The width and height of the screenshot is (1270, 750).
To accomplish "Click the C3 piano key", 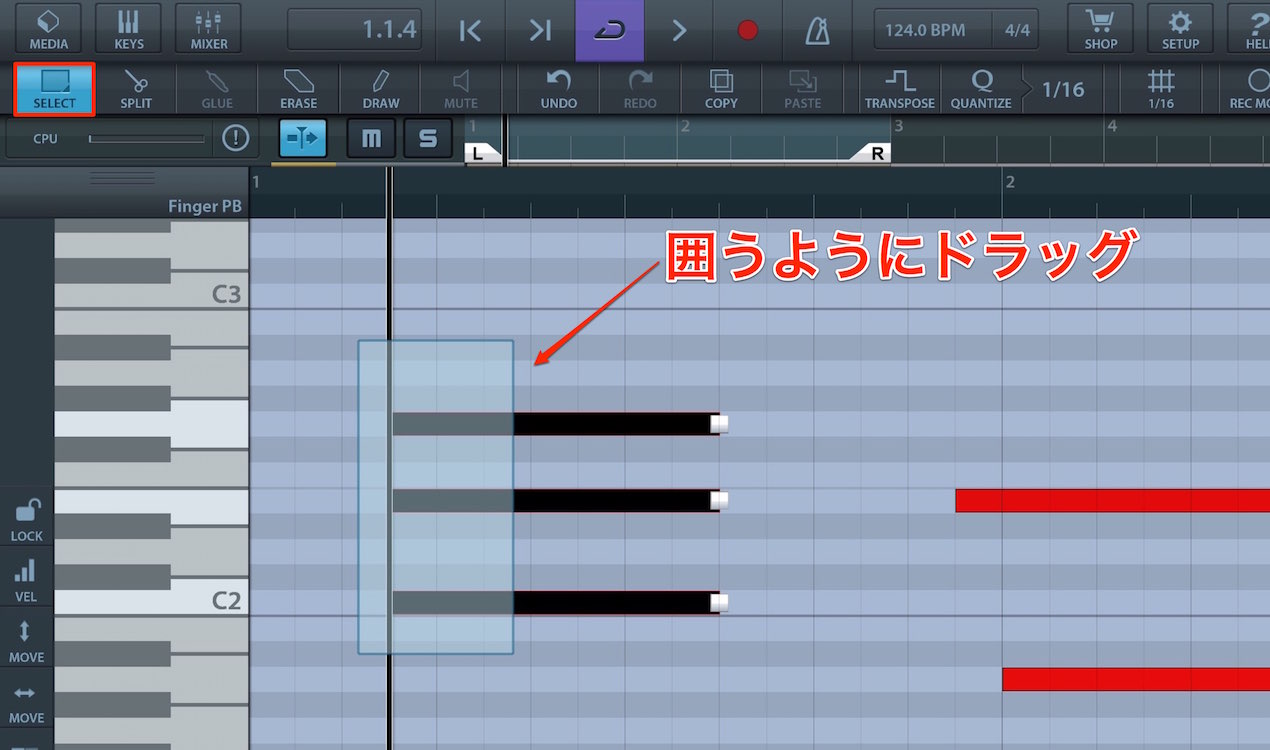I will 151,295.
